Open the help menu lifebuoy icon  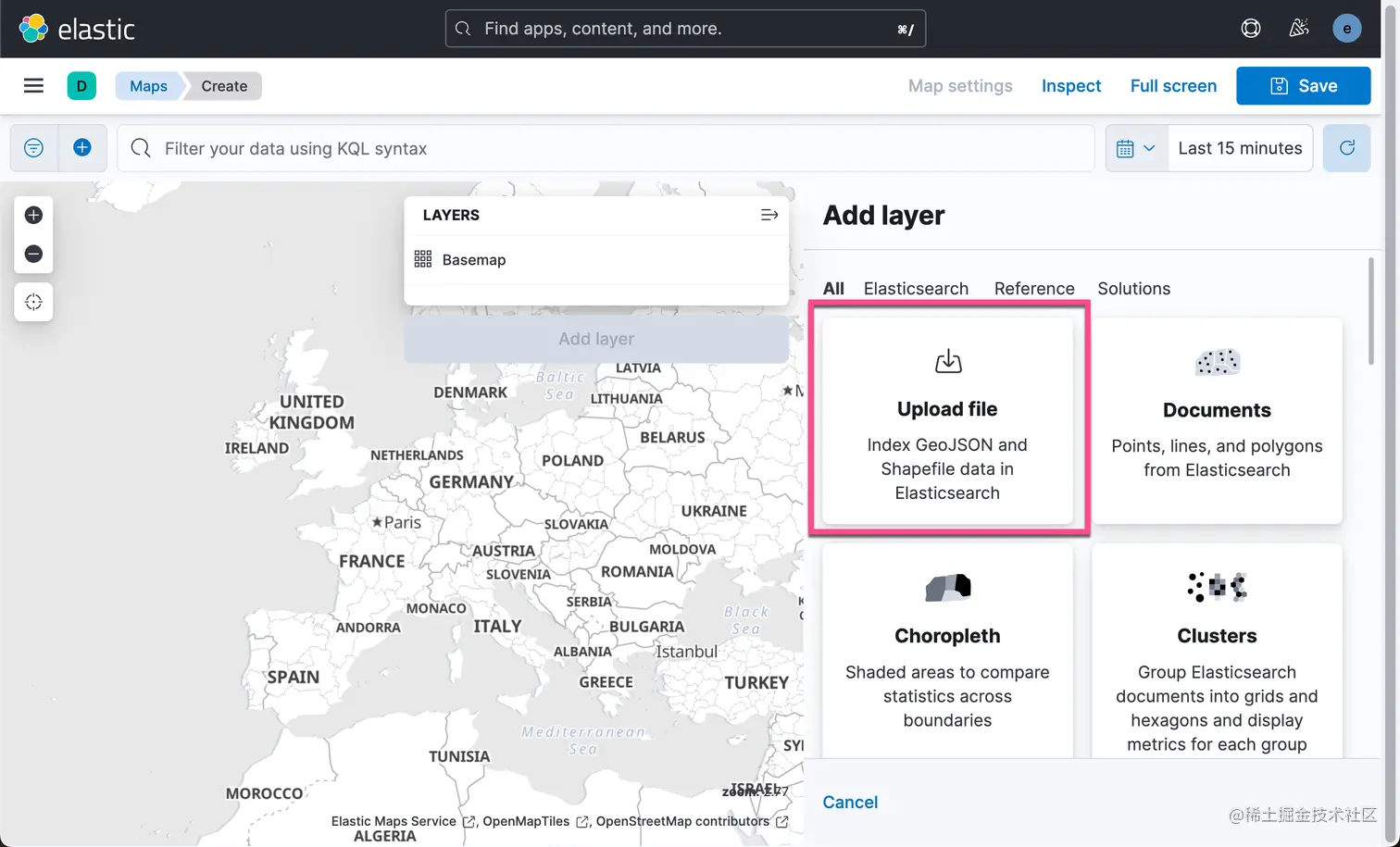click(1251, 29)
